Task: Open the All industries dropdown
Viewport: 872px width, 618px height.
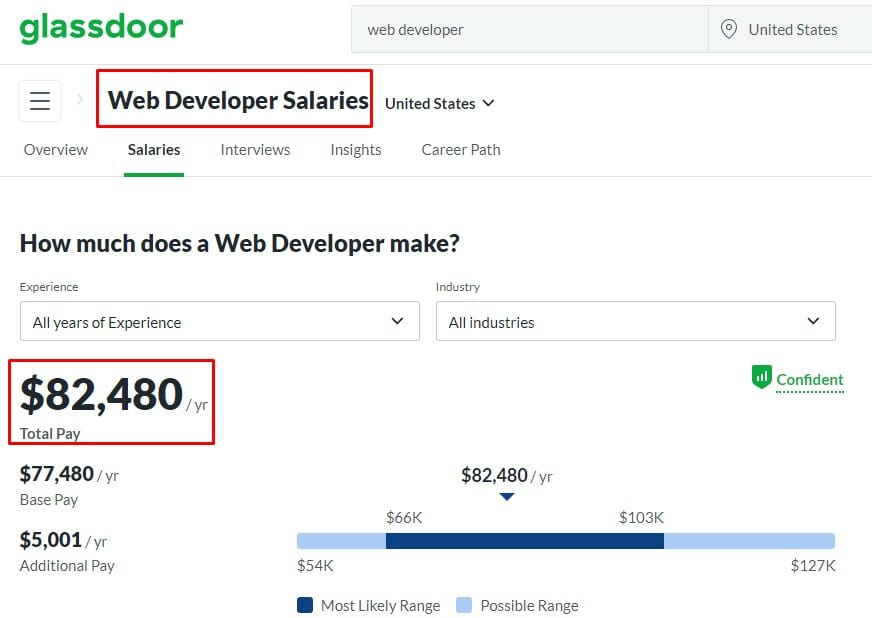Action: (636, 321)
